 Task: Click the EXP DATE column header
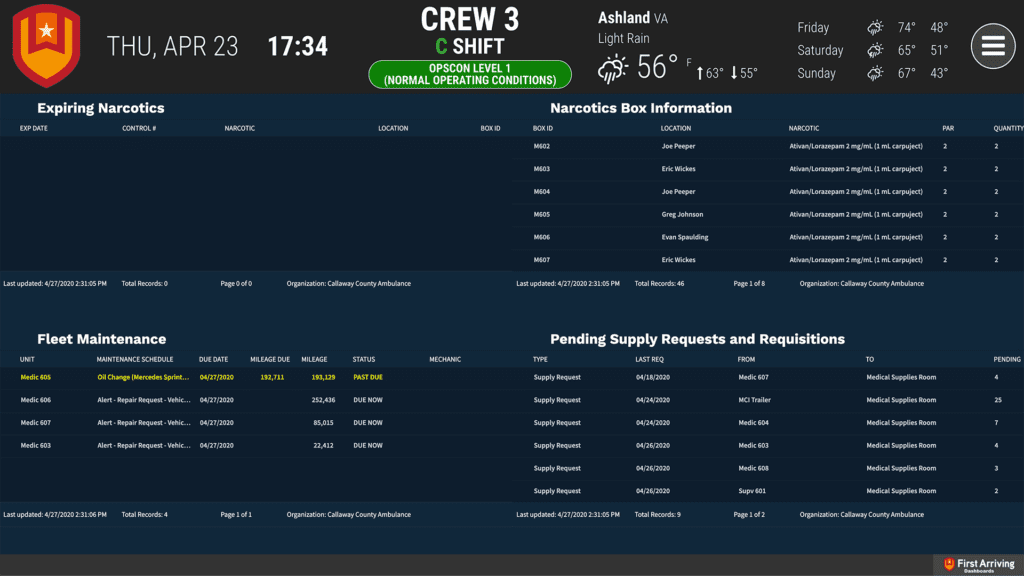click(x=34, y=129)
